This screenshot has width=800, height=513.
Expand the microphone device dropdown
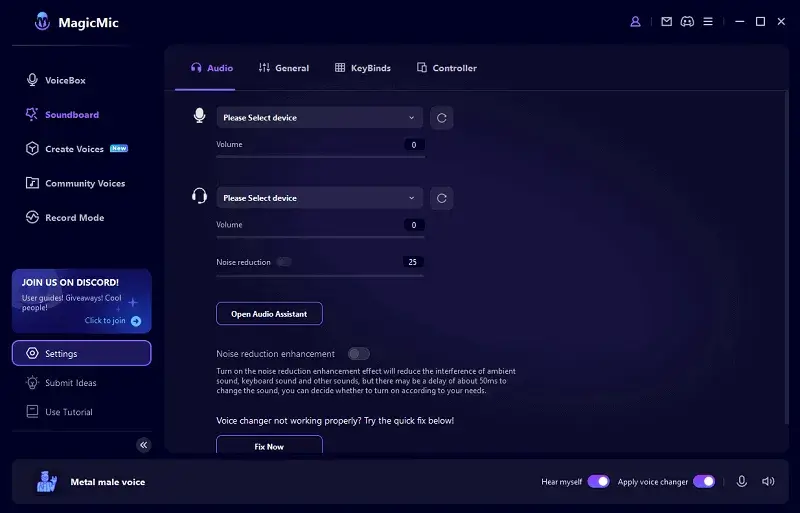(x=319, y=118)
